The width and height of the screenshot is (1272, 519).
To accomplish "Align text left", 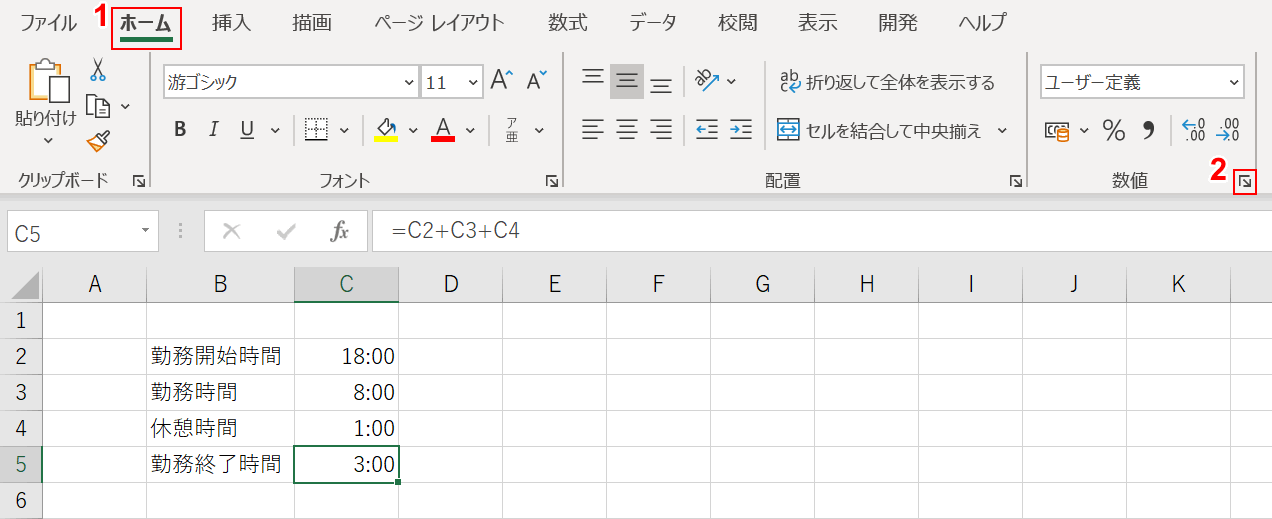I will point(593,129).
